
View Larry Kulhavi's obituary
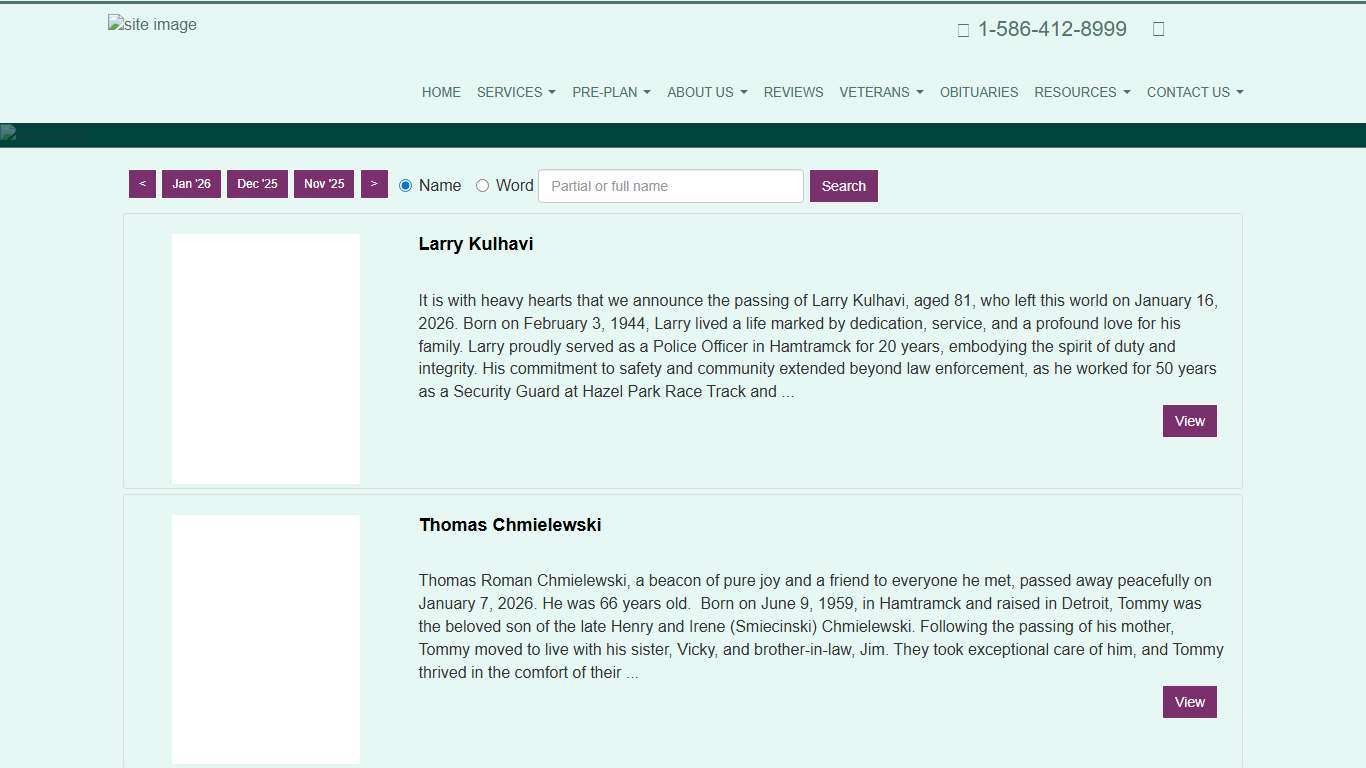tap(1189, 421)
